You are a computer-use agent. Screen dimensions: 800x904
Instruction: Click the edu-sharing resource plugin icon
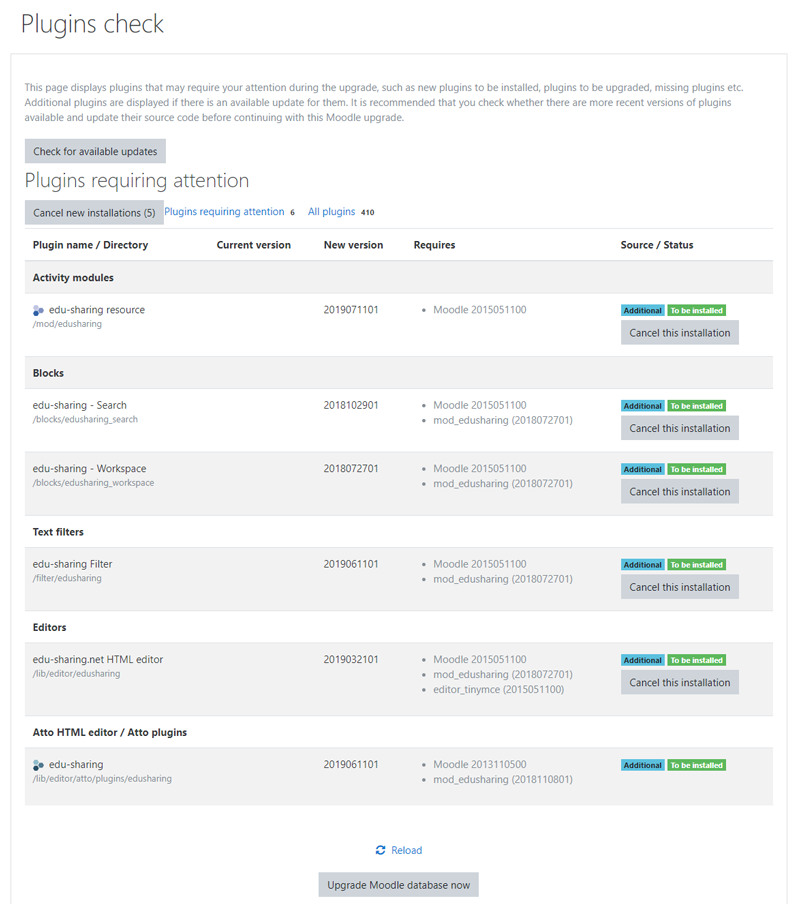[38, 311]
